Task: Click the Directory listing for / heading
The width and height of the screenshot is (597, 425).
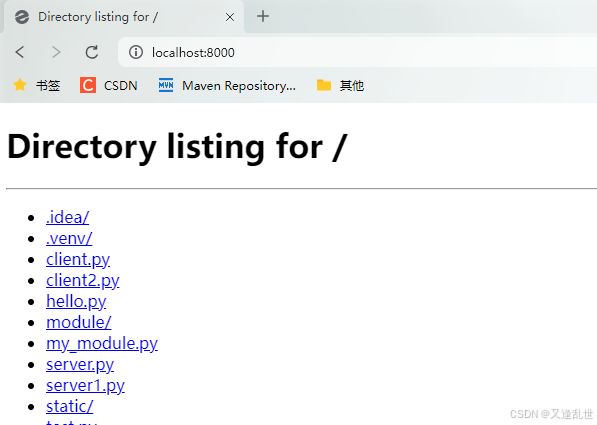Action: point(176,147)
